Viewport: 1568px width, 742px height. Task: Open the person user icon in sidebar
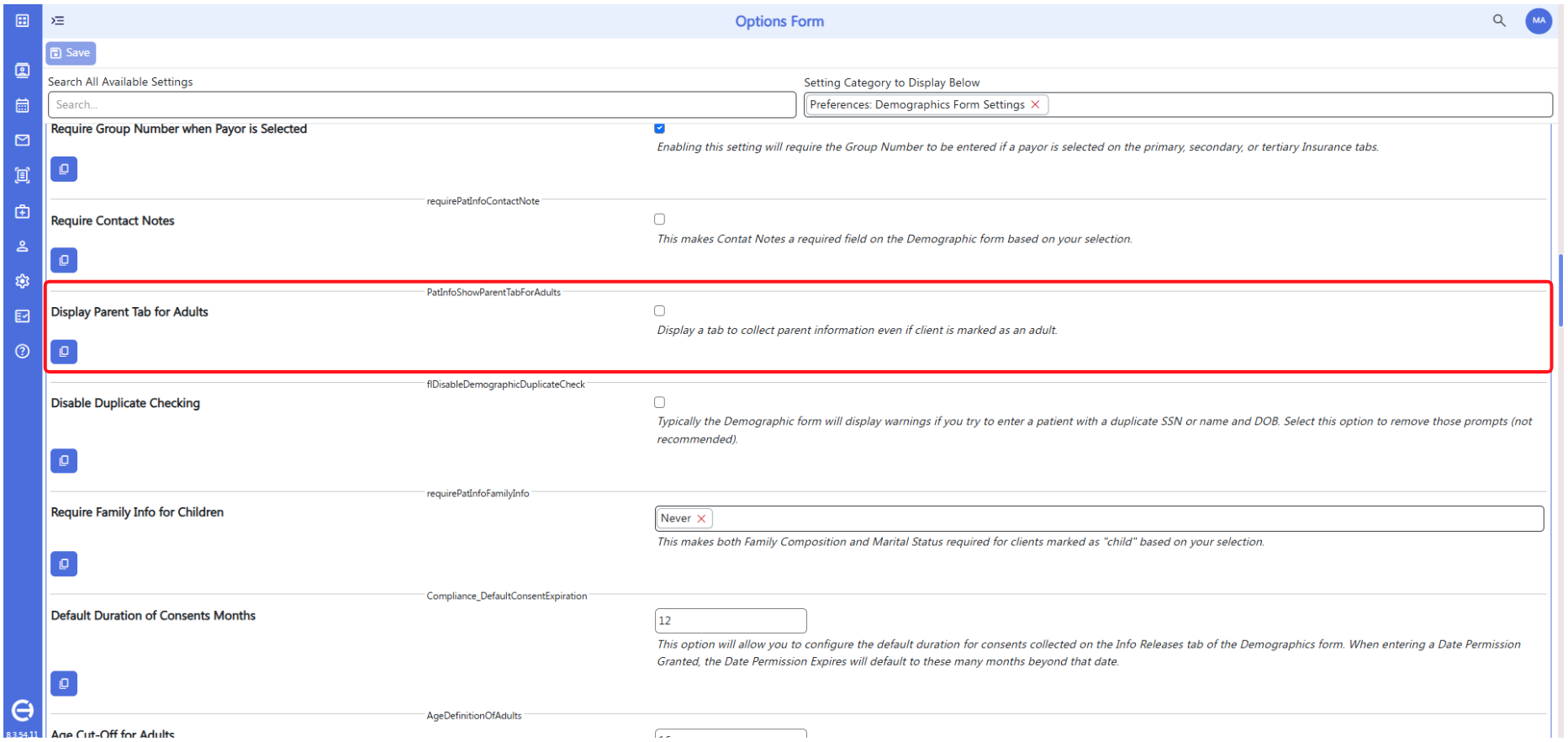coord(23,246)
